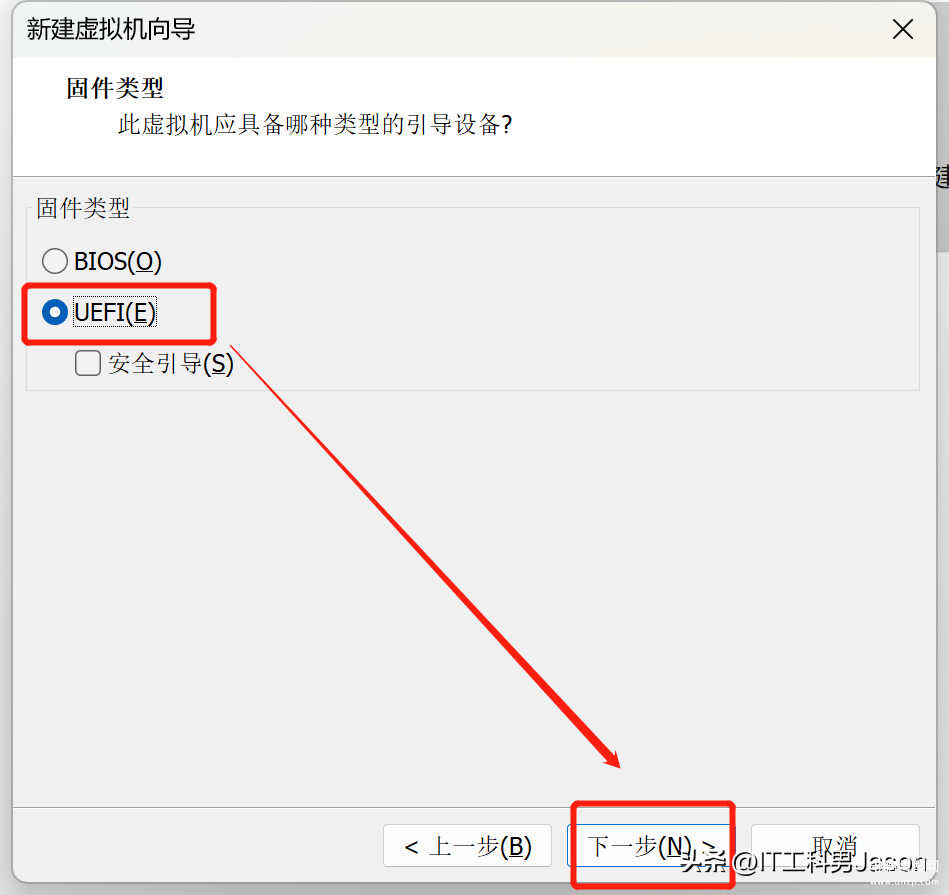Enable the 安全引导(S) checkbox
The height and width of the screenshot is (895, 949).
tap(88, 363)
